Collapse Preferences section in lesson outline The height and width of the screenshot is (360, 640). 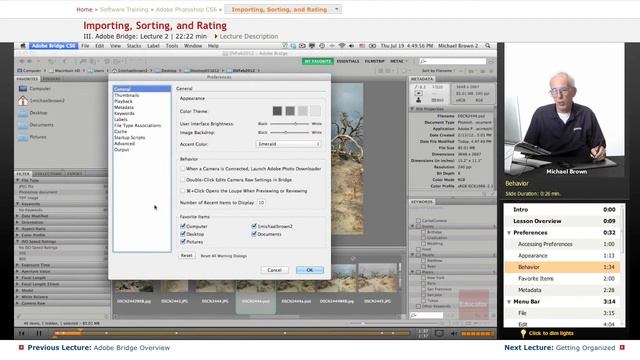pyautogui.click(x=509, y=233)
